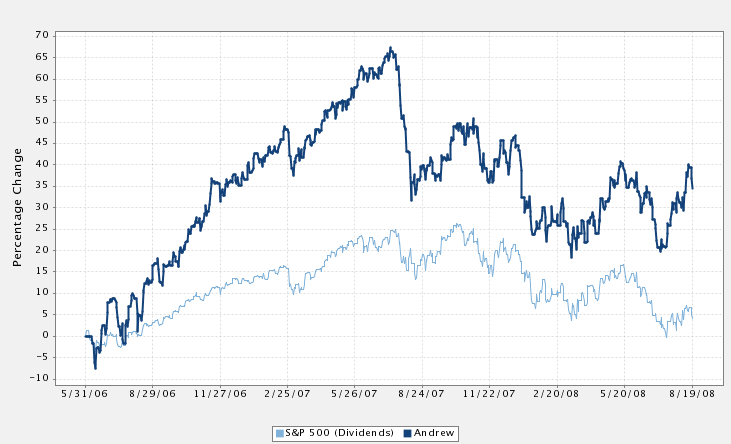This screenshot has width=731, height=444.
Task: Select the 'Andrew' legend label
Action: click(434, 433)
